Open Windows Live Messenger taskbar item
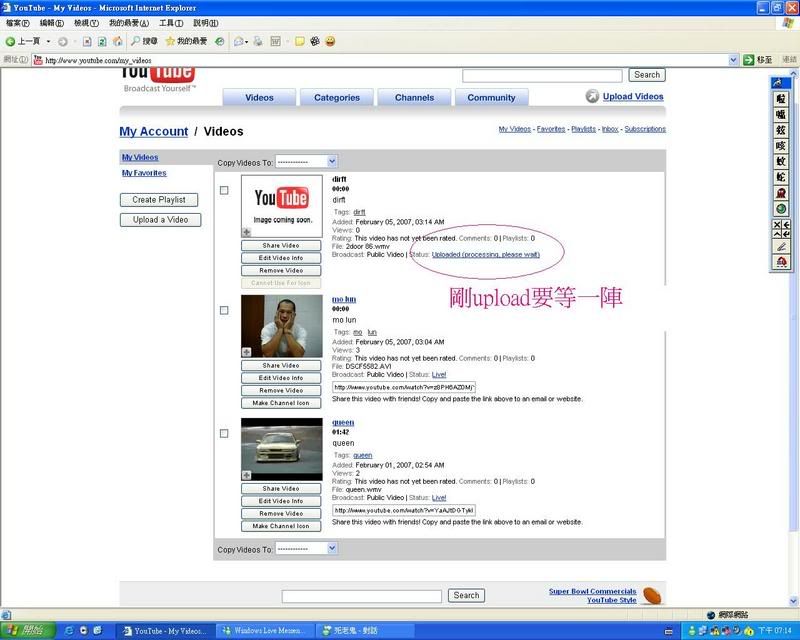The height and width of the screenshot is (640, 800). point(264,631)
